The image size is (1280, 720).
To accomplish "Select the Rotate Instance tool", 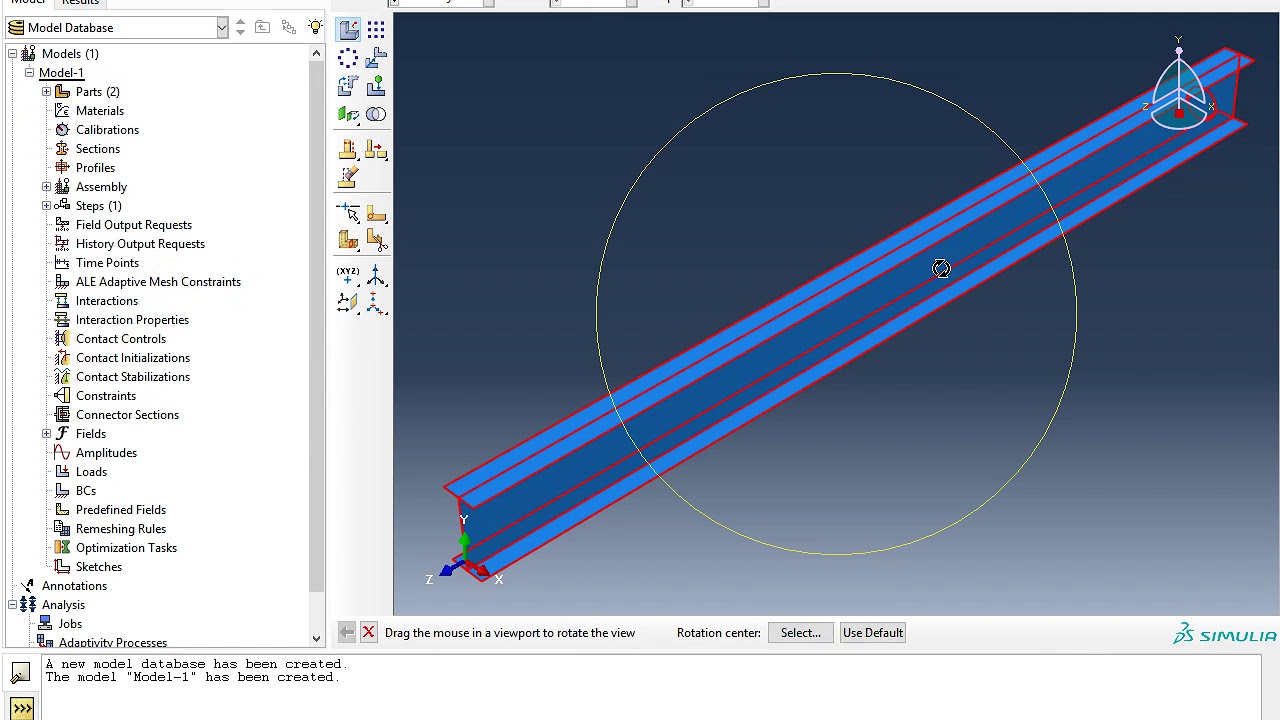I will 348,86.
